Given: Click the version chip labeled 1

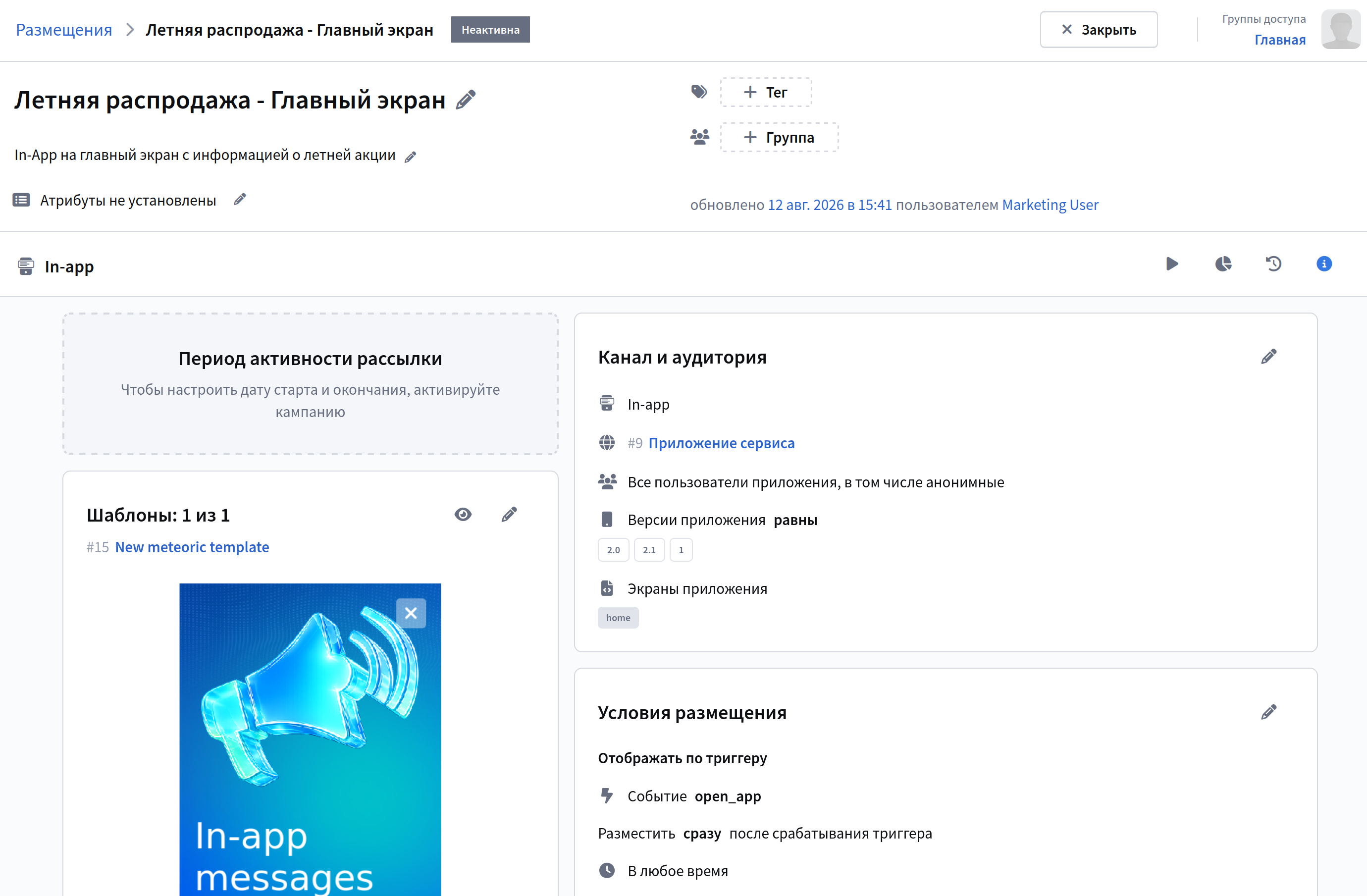Looking at the screenshot, I should point(681,550).
